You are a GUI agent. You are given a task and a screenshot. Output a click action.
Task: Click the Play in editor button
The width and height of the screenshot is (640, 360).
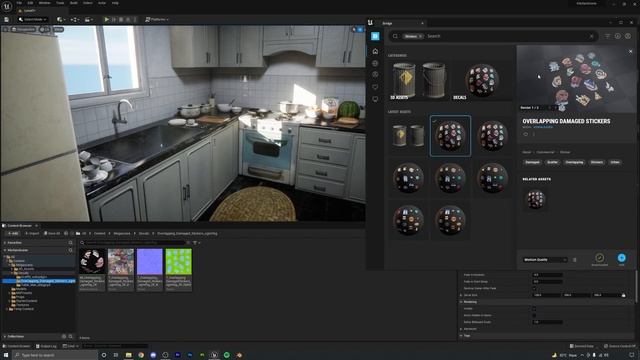[x=107, y=19]
